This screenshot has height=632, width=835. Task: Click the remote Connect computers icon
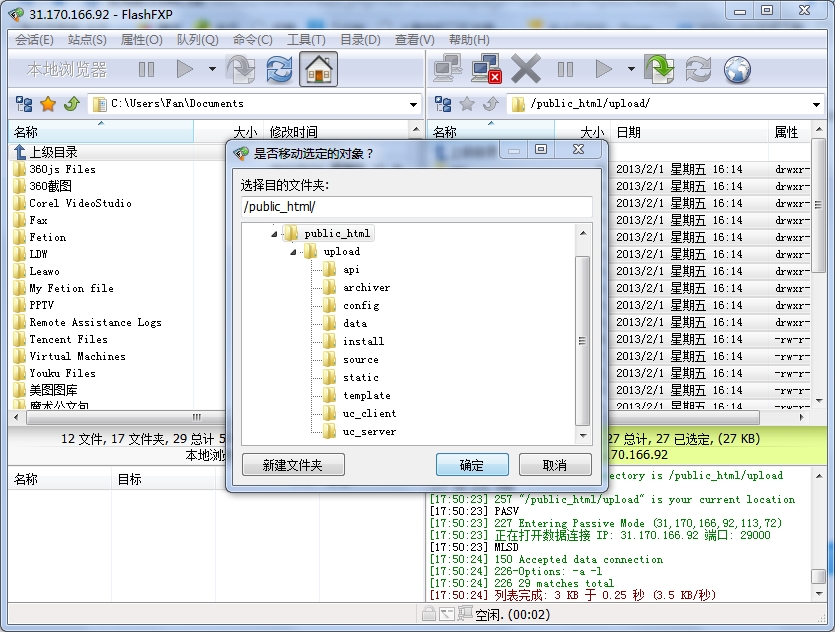click(448, 69)
